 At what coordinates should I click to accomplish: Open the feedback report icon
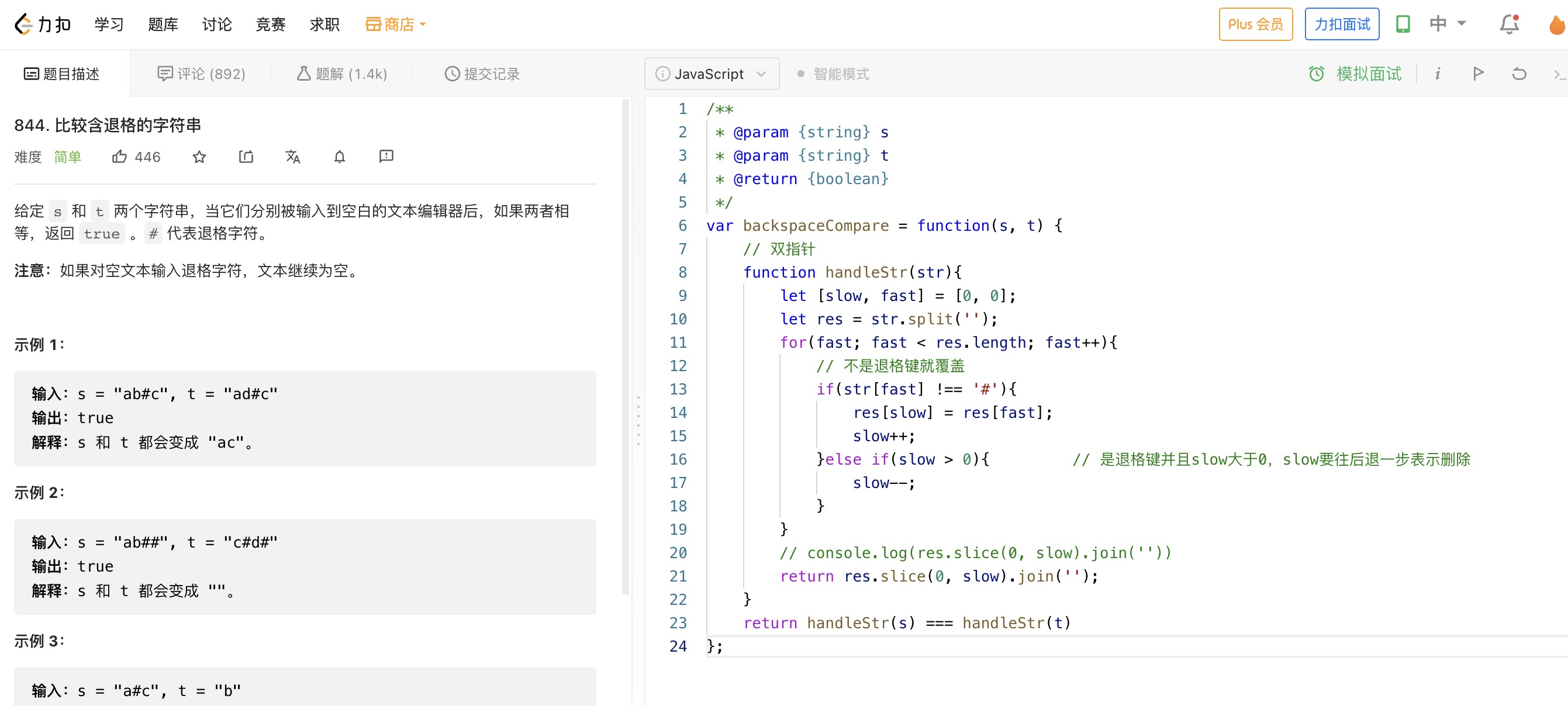[x=386, y=157]
